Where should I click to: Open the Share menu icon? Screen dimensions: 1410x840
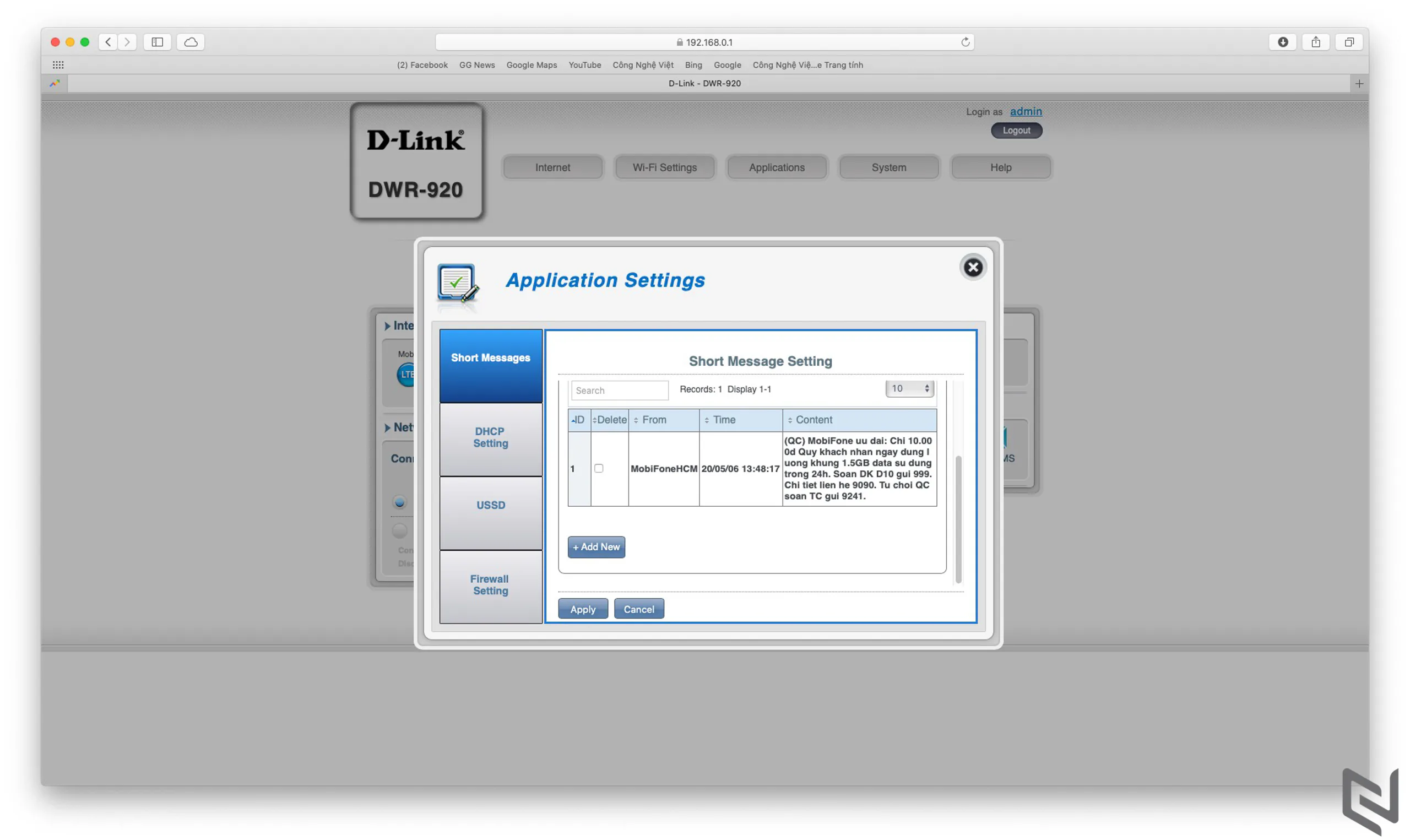point(1316,42)
